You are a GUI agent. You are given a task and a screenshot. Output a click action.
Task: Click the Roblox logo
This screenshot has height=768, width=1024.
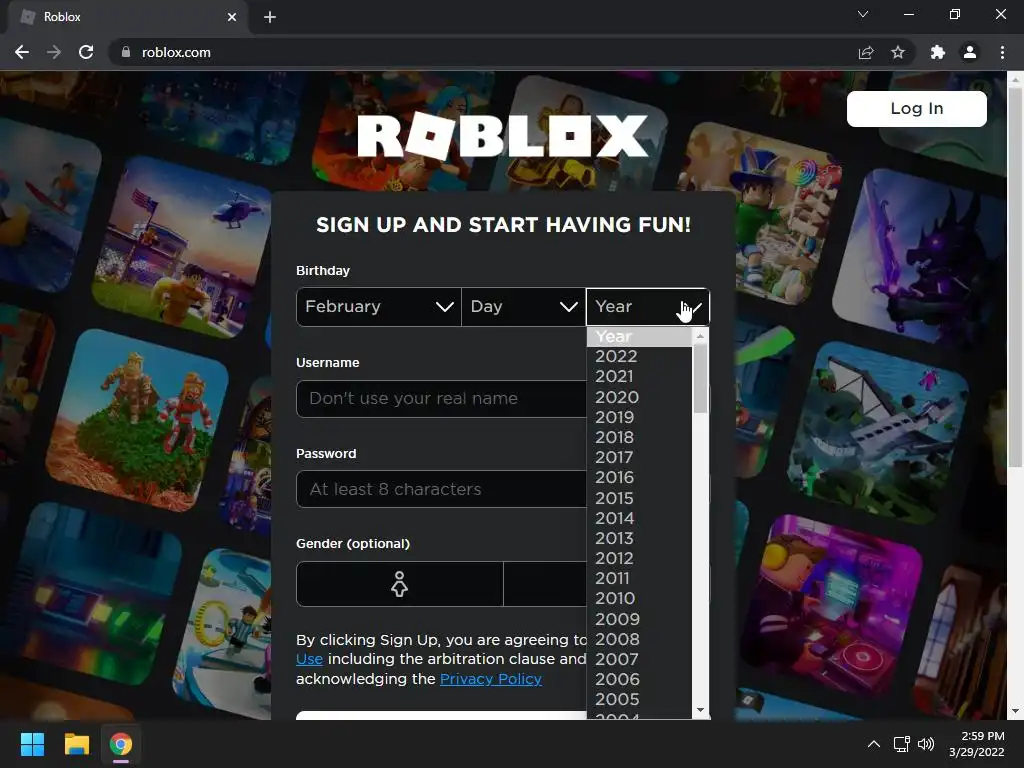point(503,136)
